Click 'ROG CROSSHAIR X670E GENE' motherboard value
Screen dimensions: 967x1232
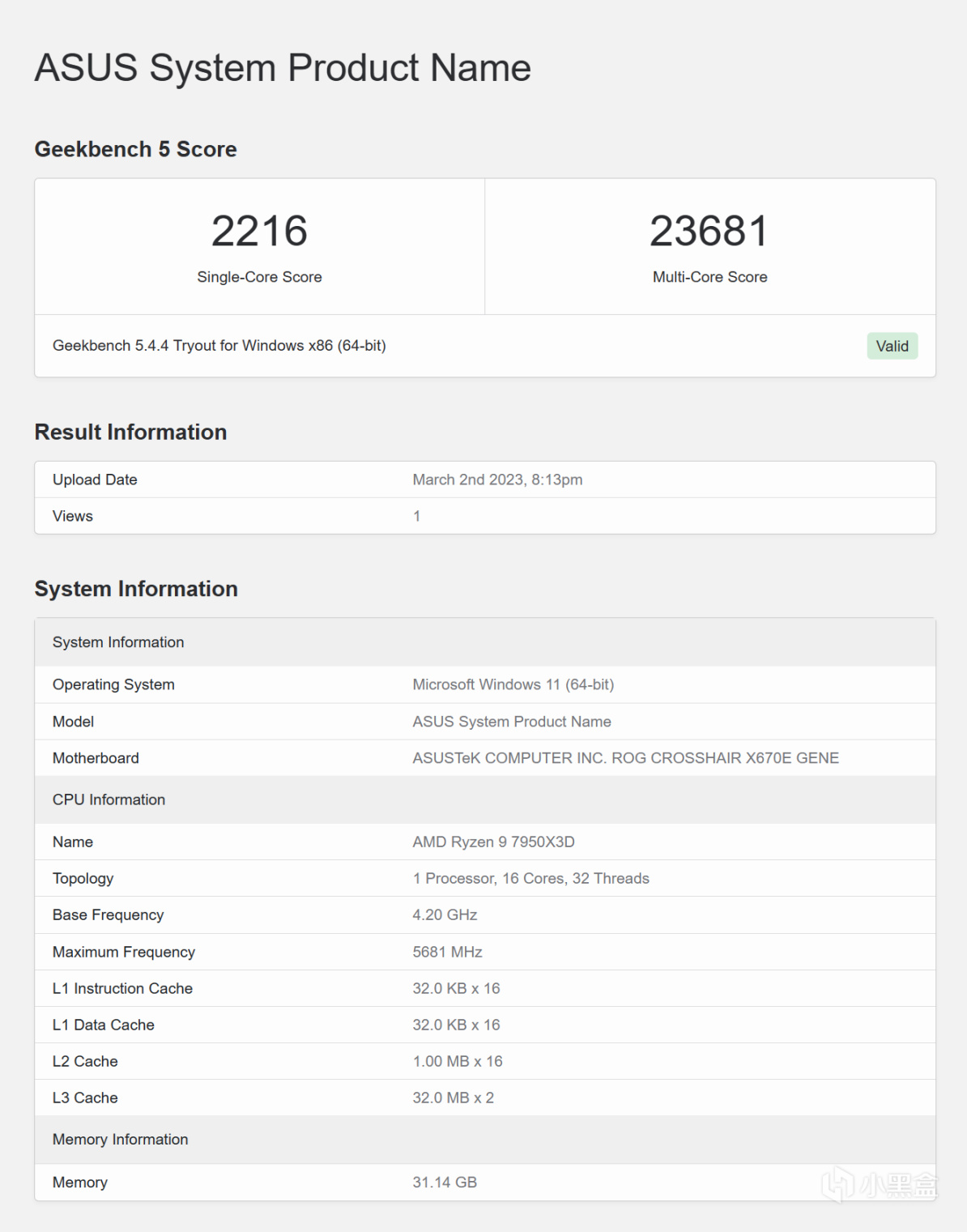click(725, 758)
